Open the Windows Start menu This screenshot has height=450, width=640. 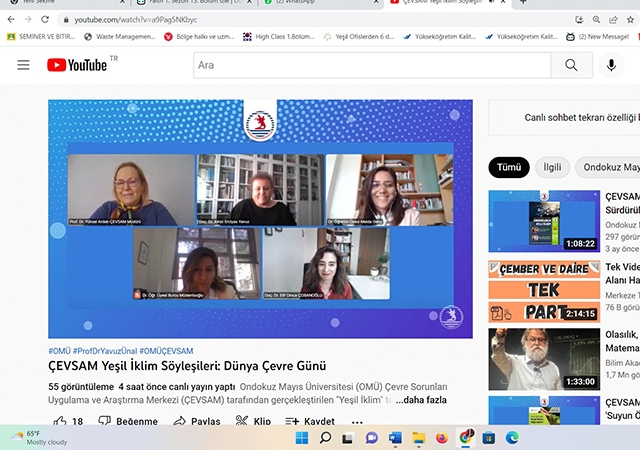302,438
